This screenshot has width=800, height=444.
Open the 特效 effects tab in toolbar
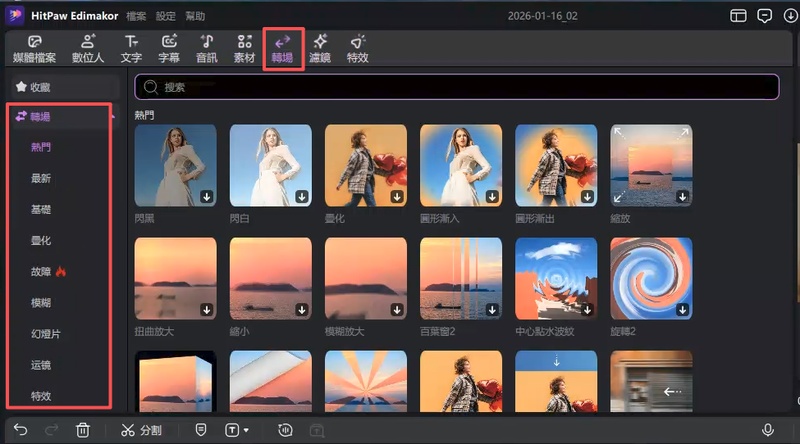358,49
